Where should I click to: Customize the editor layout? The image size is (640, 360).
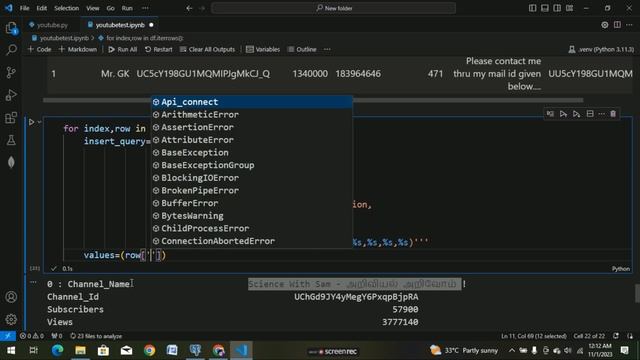pos(569,8)
